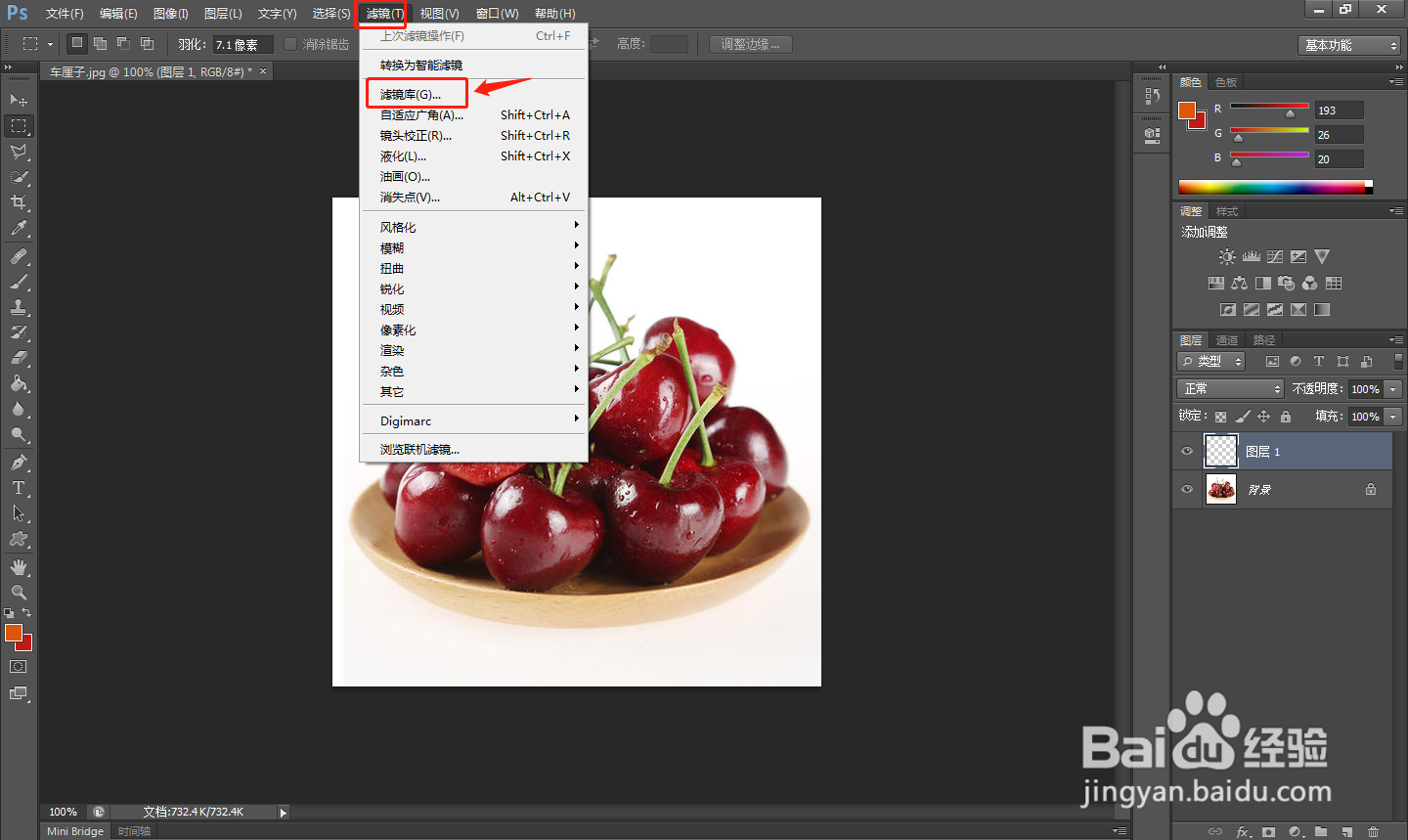1408x840 pixels.
Task: Open layer filter 类型 dropdown
Action: [x=1211, y=361]
